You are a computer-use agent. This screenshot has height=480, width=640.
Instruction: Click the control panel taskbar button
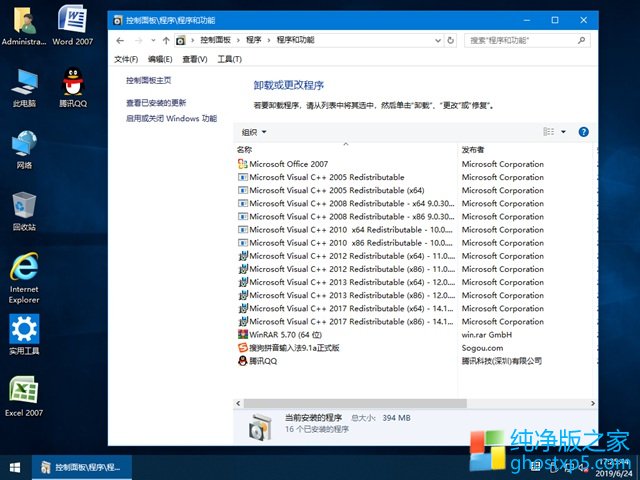[x=82, y=467]
